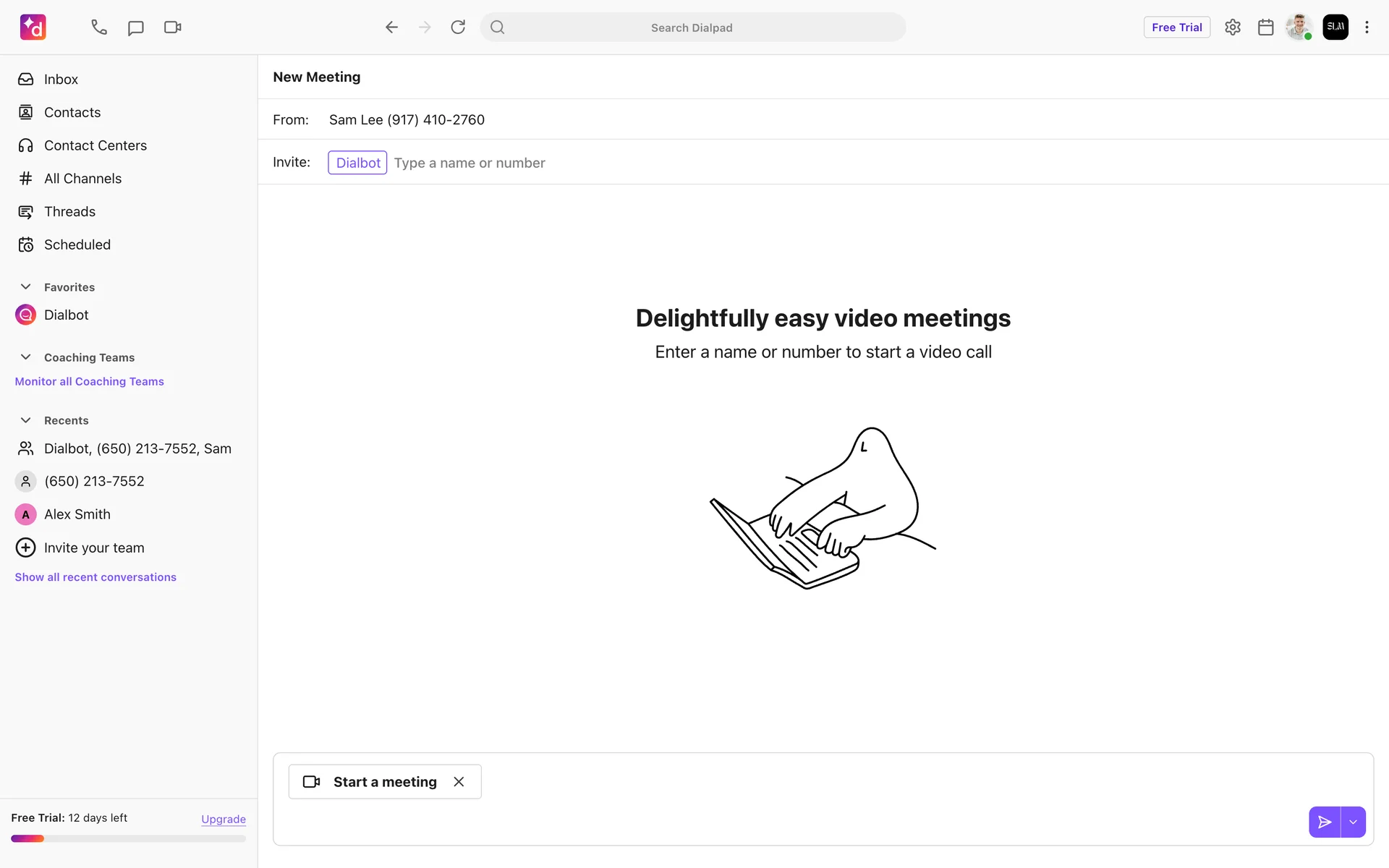
Task: Open Inbox from the sidebar
Action: click(61, 79)
